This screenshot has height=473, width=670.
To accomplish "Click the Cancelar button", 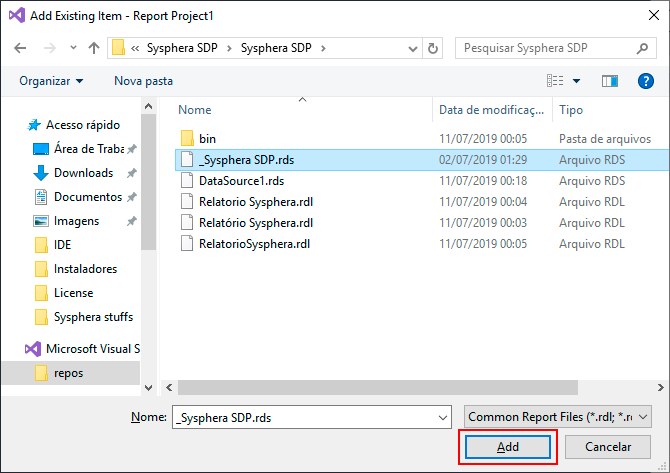I will click(608, 447).
